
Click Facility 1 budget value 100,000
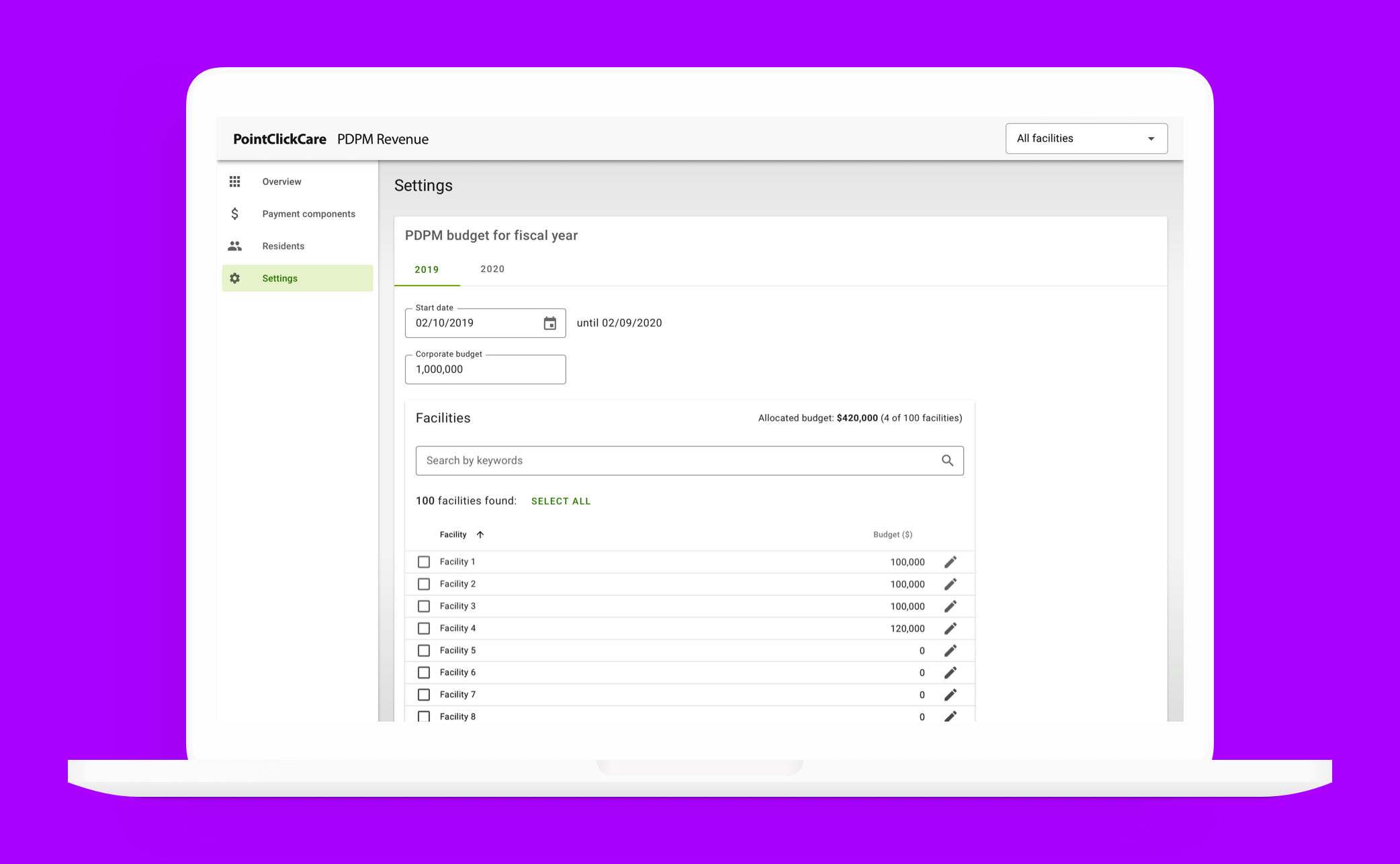click(908, 562)
